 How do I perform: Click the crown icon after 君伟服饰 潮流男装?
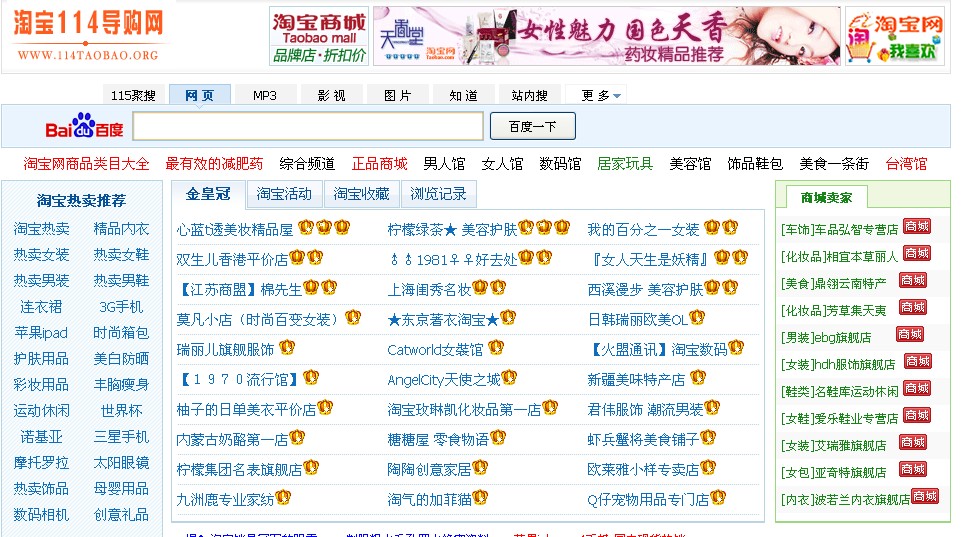click(x=712, y=408)
